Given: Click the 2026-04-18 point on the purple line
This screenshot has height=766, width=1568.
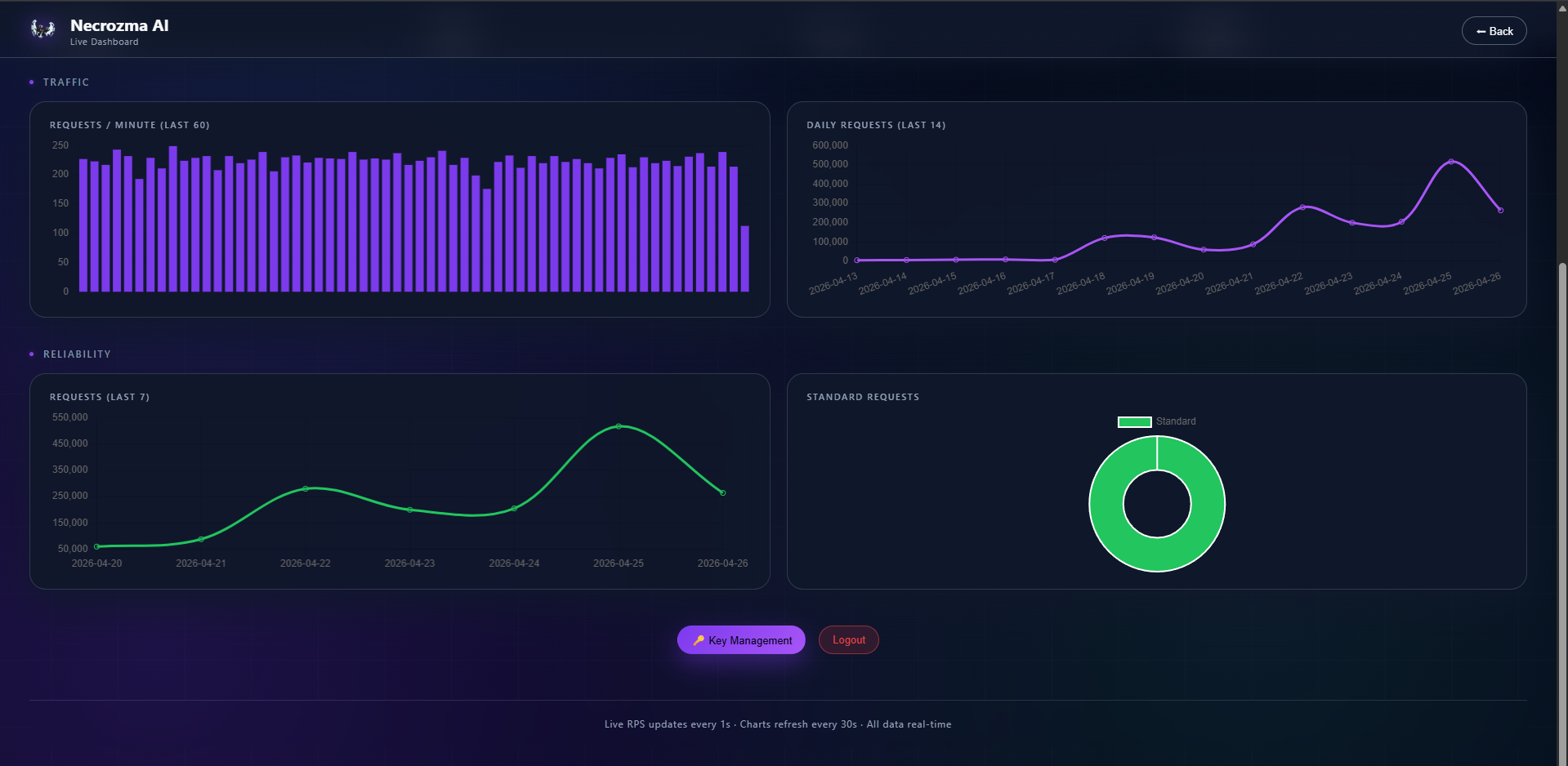Looking at the screenshot, I should point(1105,238).
